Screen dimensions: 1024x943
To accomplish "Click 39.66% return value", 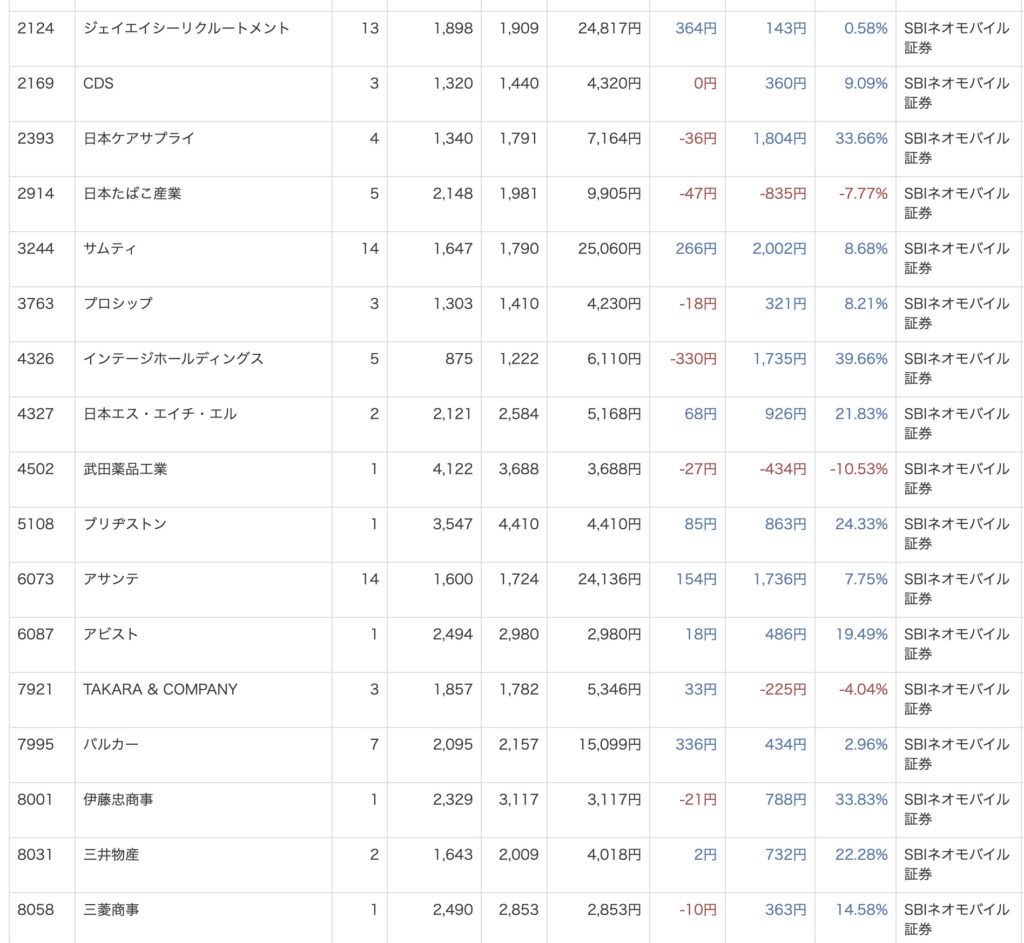I will tap(861, 359).
